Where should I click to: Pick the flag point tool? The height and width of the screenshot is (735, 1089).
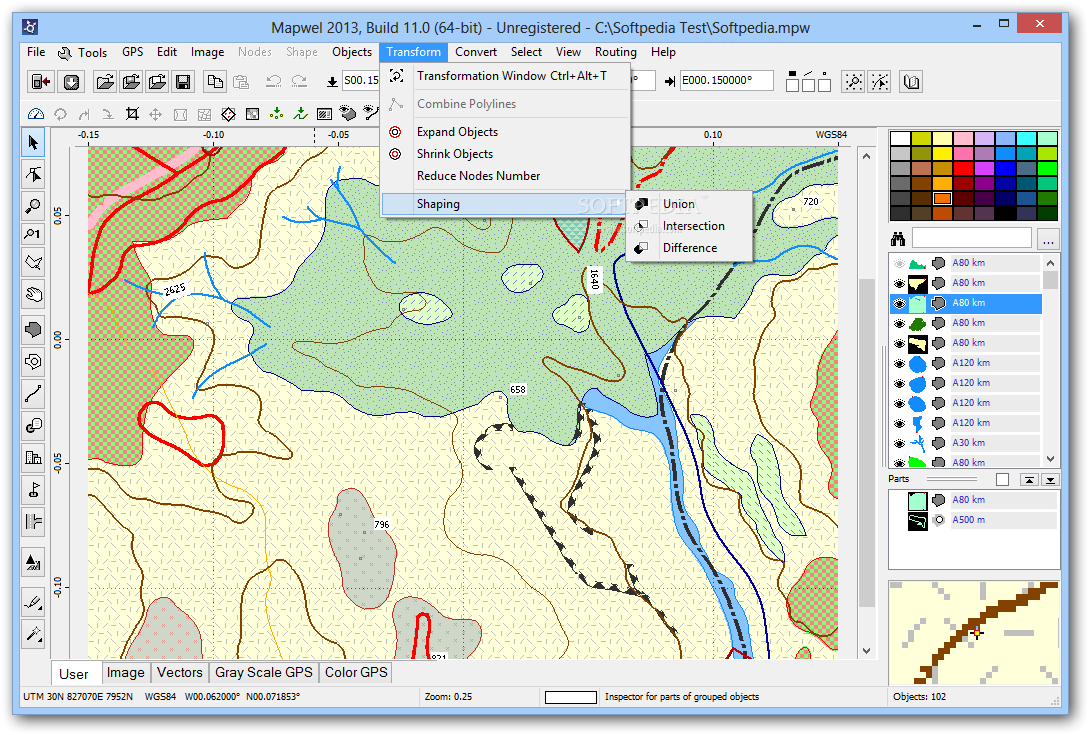point(33,490)
